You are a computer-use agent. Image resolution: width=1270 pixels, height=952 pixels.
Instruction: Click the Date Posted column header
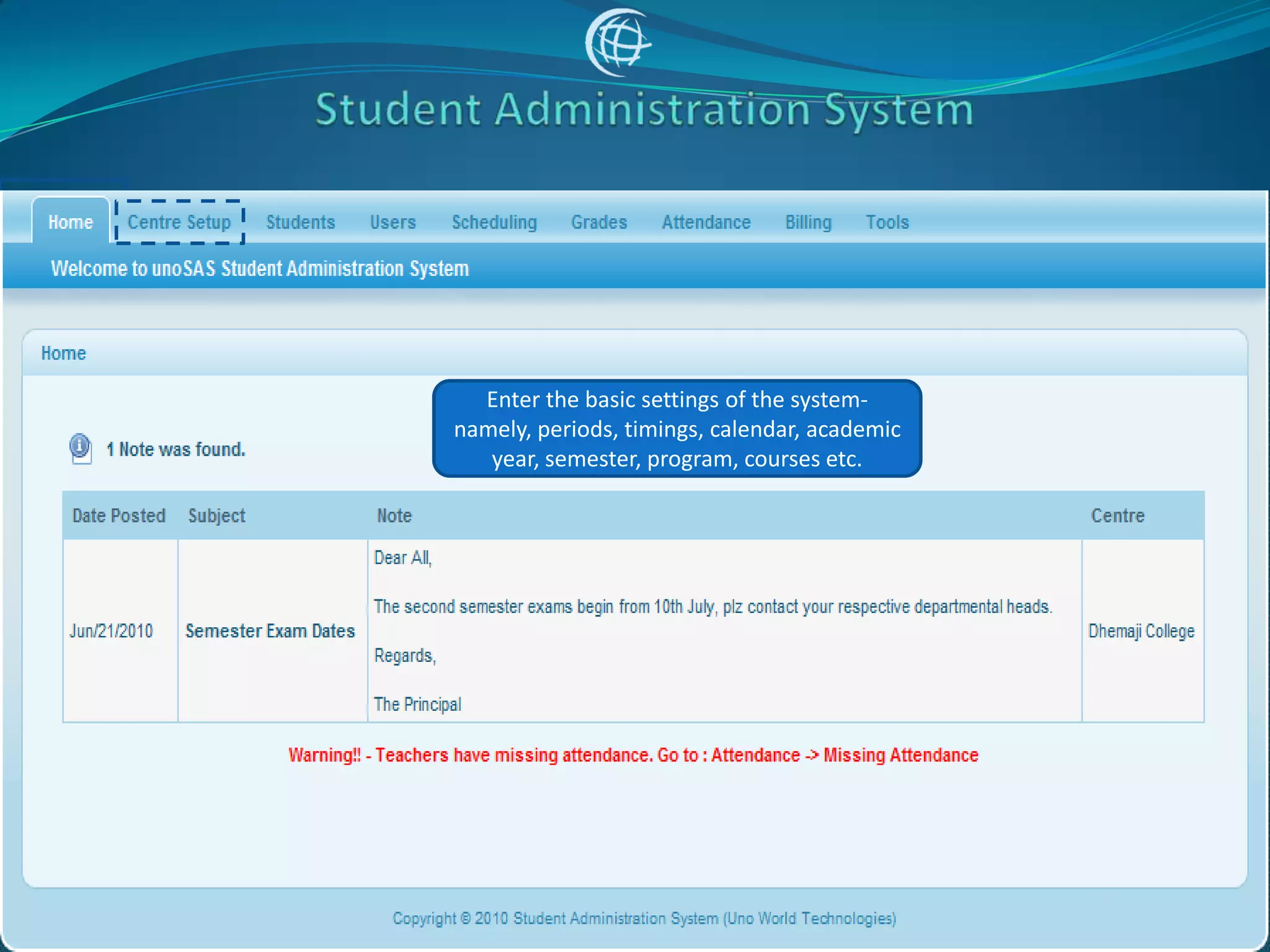(119, 516)
